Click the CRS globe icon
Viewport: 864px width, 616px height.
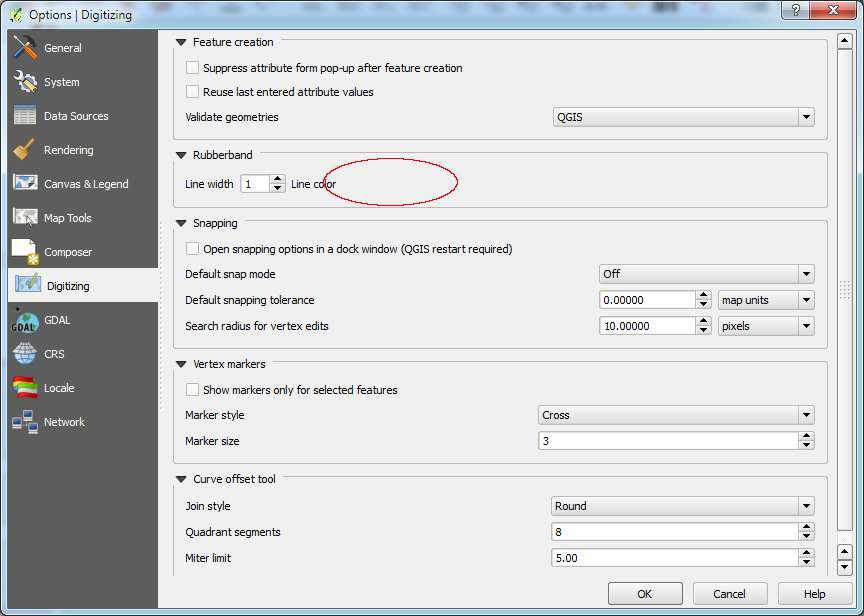pyautogui.click(x=25, y=354)
